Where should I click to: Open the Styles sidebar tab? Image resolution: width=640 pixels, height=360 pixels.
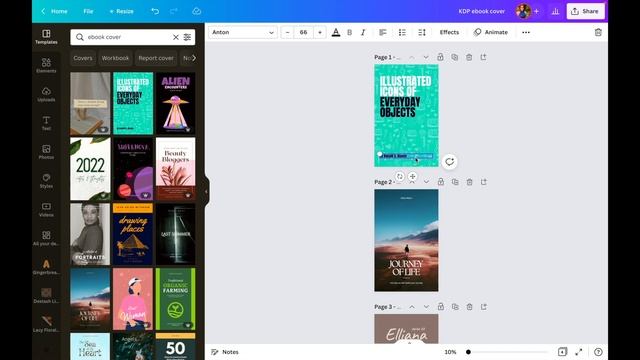coord(46,180)
